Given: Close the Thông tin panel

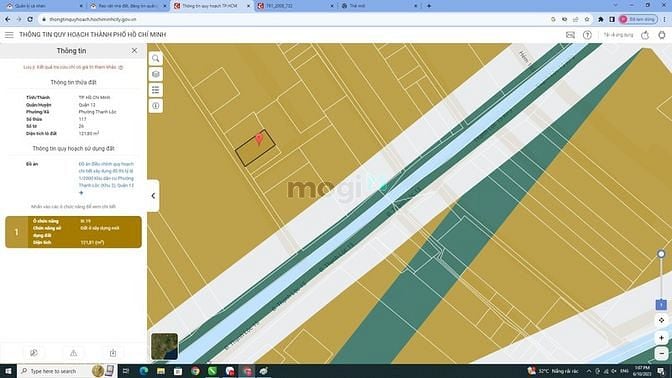Looking at the screenshot, I should click(x=134, y=51).
